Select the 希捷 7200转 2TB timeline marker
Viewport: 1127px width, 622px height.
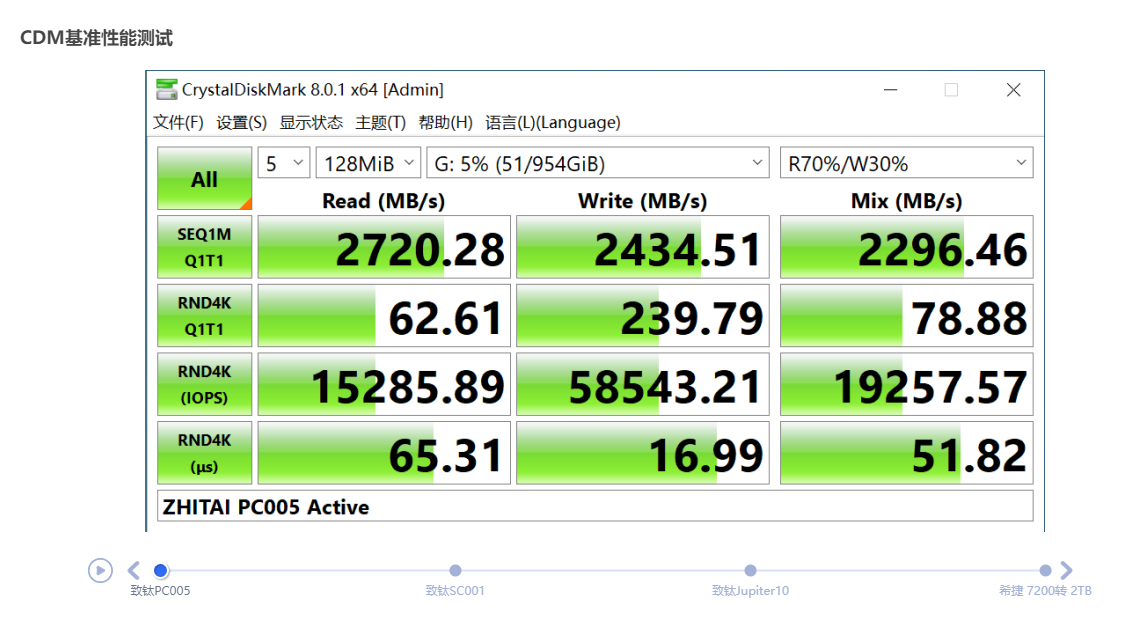(x=1045, y=571)
